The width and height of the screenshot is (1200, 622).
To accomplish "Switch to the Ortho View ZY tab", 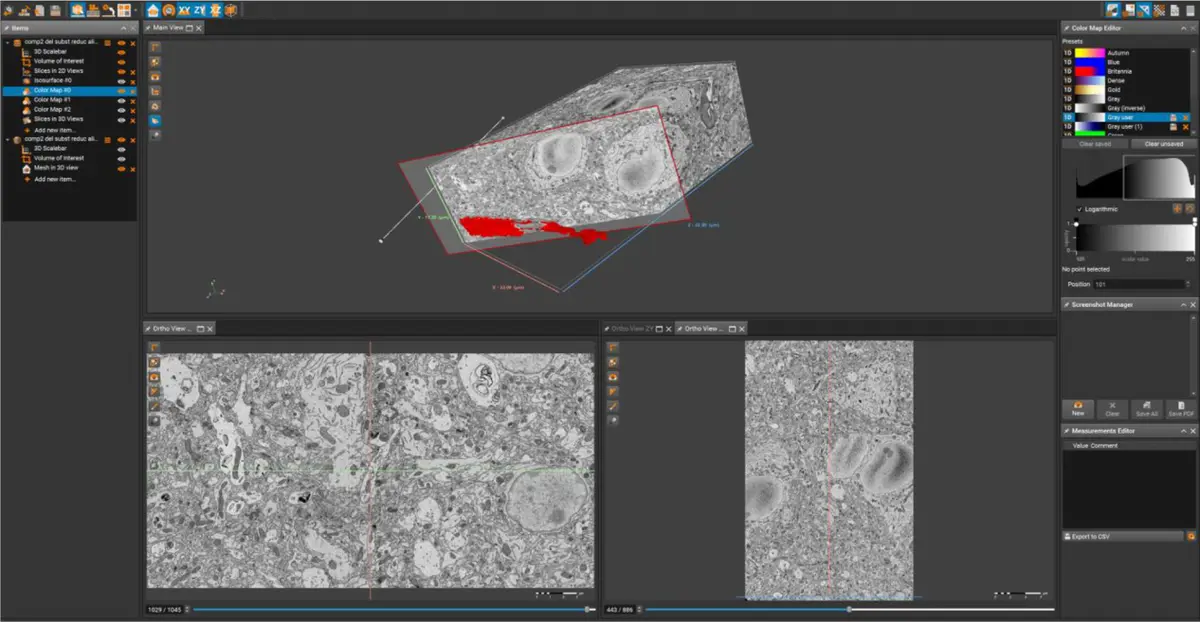I will 632,328.
